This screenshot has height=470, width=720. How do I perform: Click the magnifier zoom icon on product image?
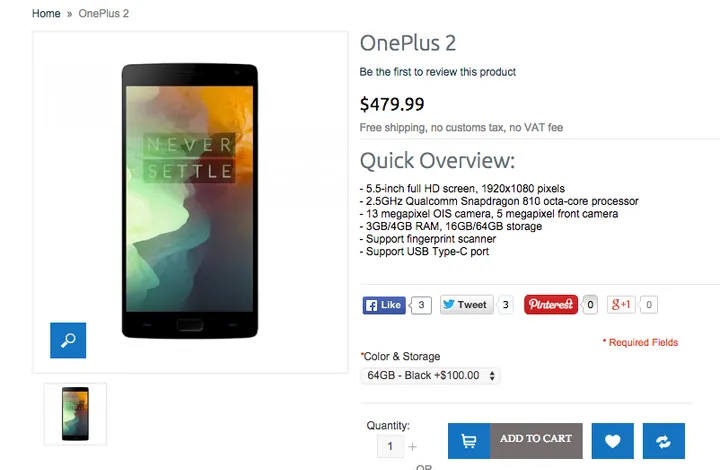[x=68, y=340]
